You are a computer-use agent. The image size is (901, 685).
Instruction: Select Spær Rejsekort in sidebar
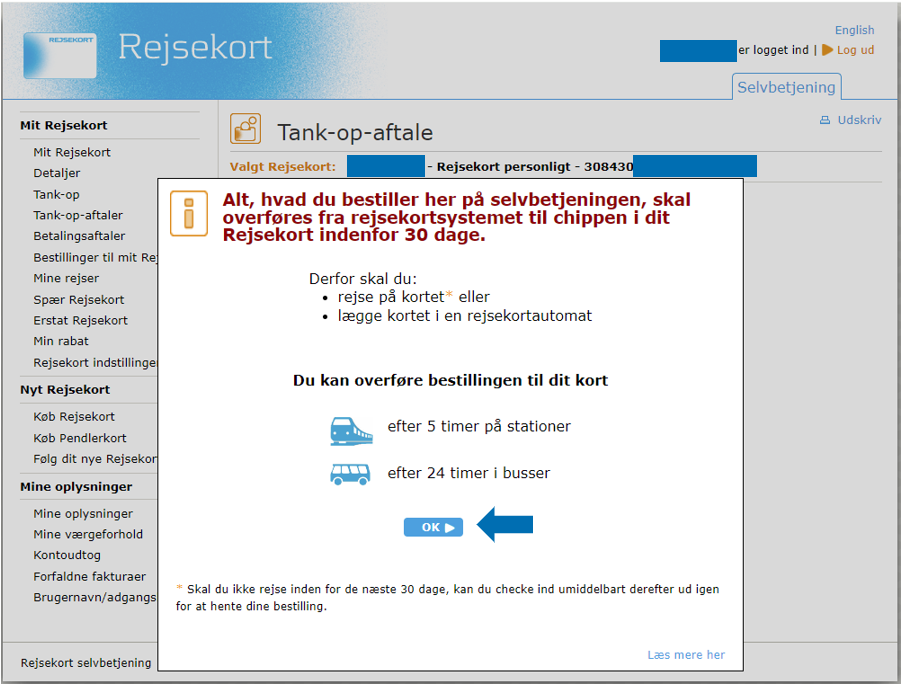tap(79, 300)
